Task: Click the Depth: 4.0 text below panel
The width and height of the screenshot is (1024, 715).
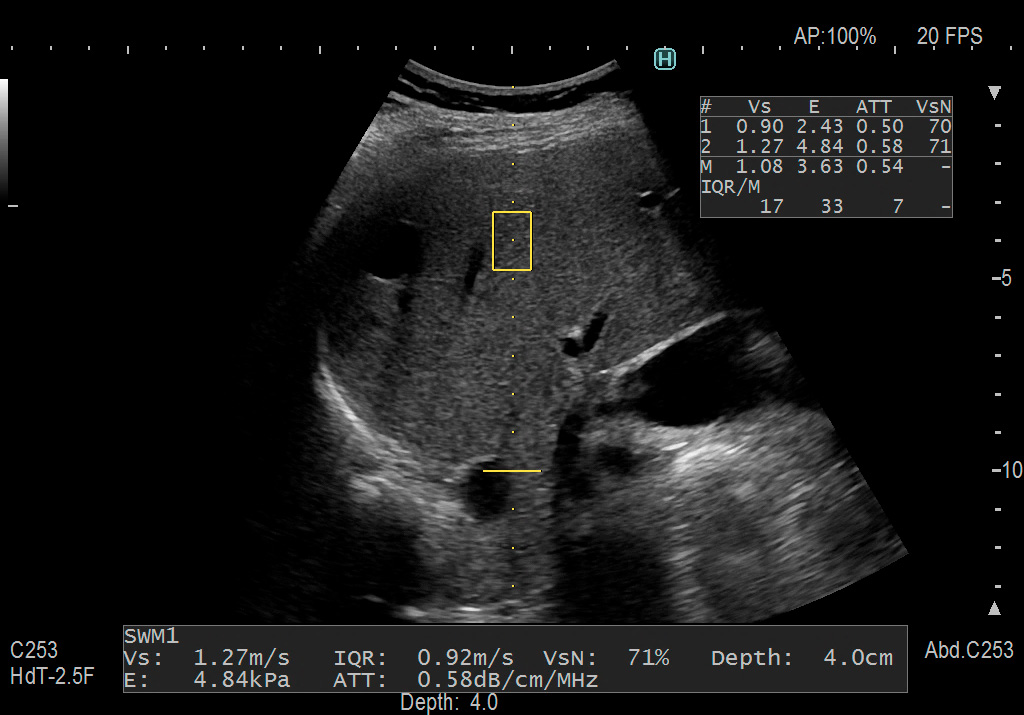Action: (x=449, y=703)
